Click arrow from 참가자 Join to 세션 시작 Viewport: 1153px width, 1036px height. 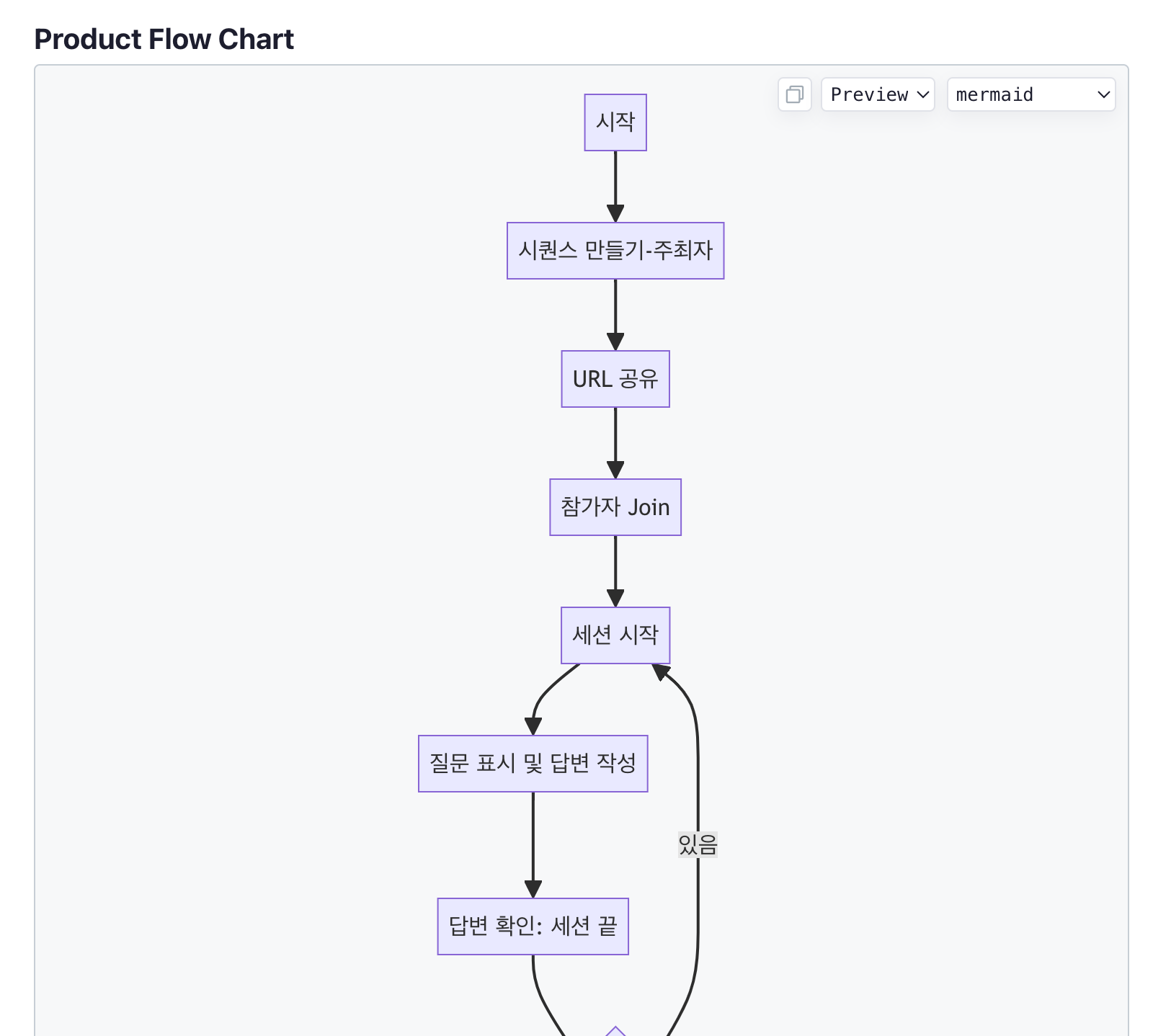point(615,571)
